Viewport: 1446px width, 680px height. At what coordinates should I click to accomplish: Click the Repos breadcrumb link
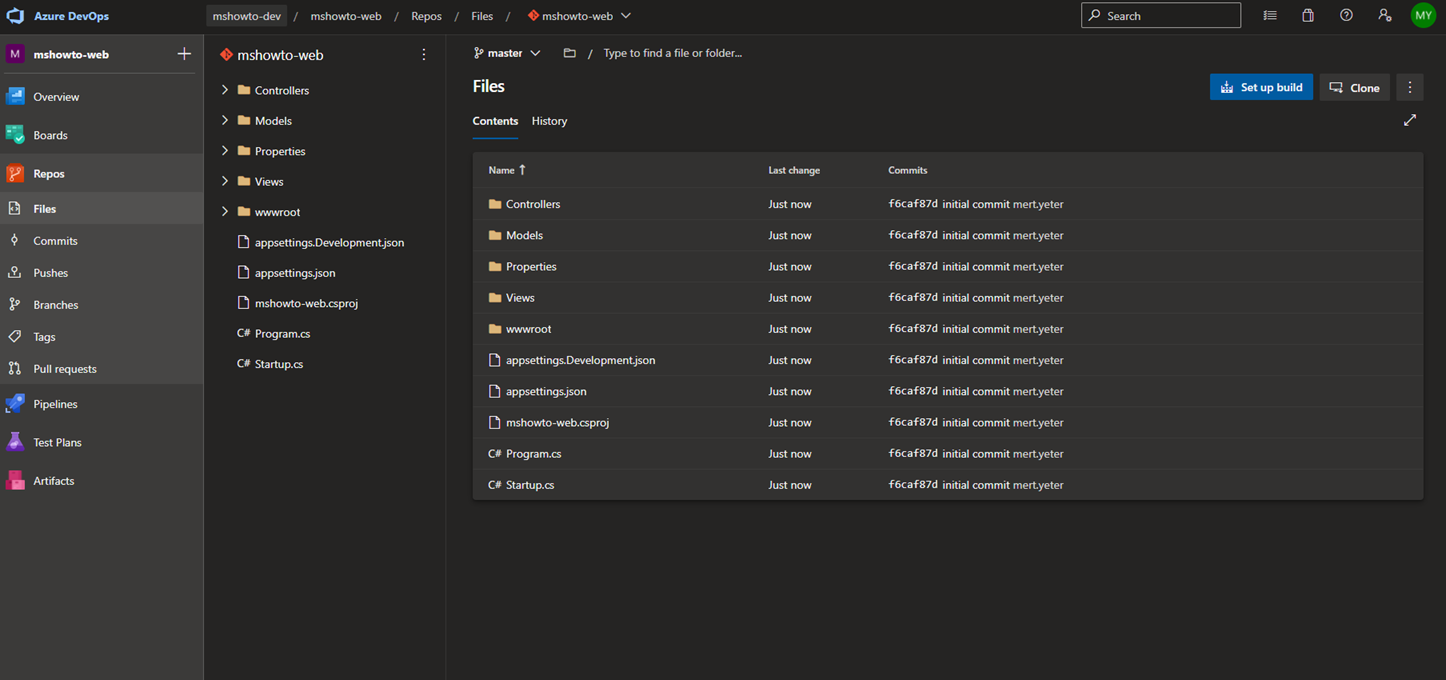[426, 16]
